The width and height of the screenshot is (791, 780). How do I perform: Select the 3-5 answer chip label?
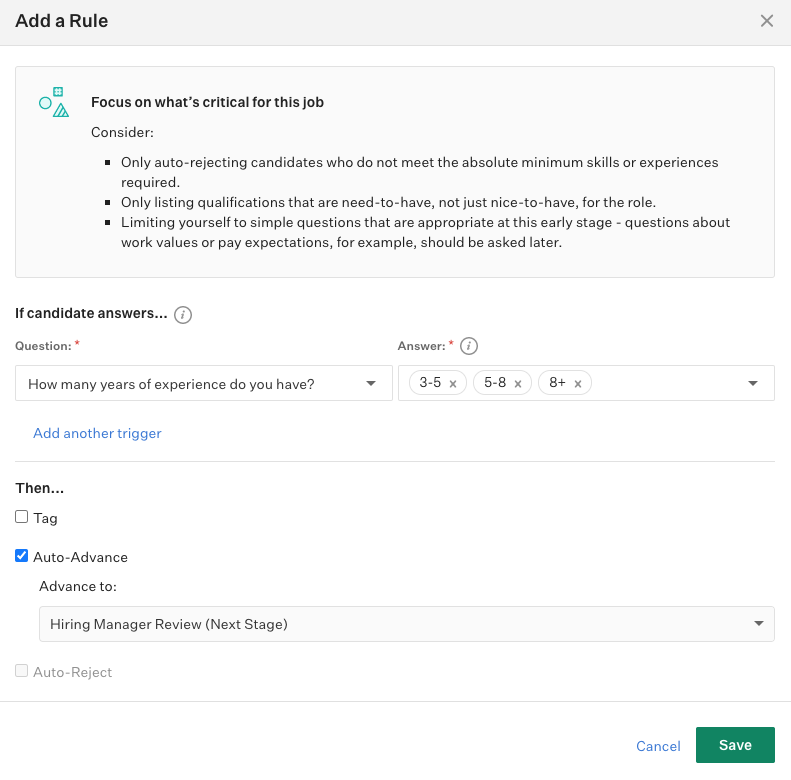tap(430, 383)
